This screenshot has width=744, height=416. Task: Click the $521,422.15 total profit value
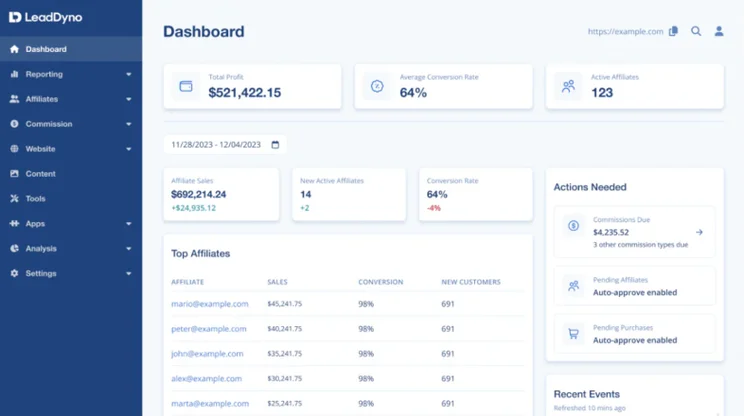(x=245, y=92)
